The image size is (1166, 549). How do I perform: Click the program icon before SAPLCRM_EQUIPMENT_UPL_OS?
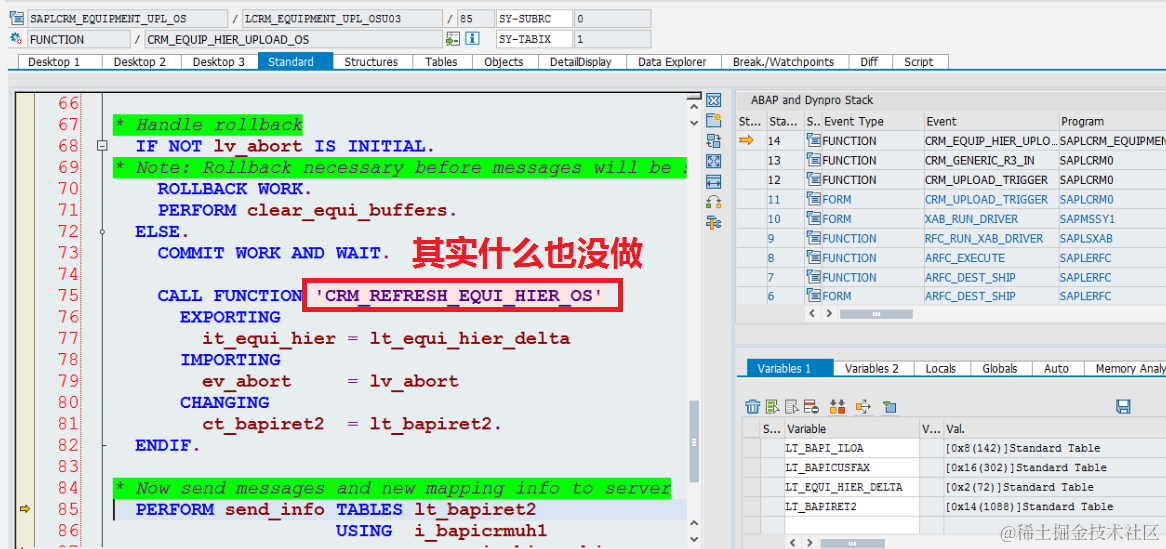pos(16,19)
